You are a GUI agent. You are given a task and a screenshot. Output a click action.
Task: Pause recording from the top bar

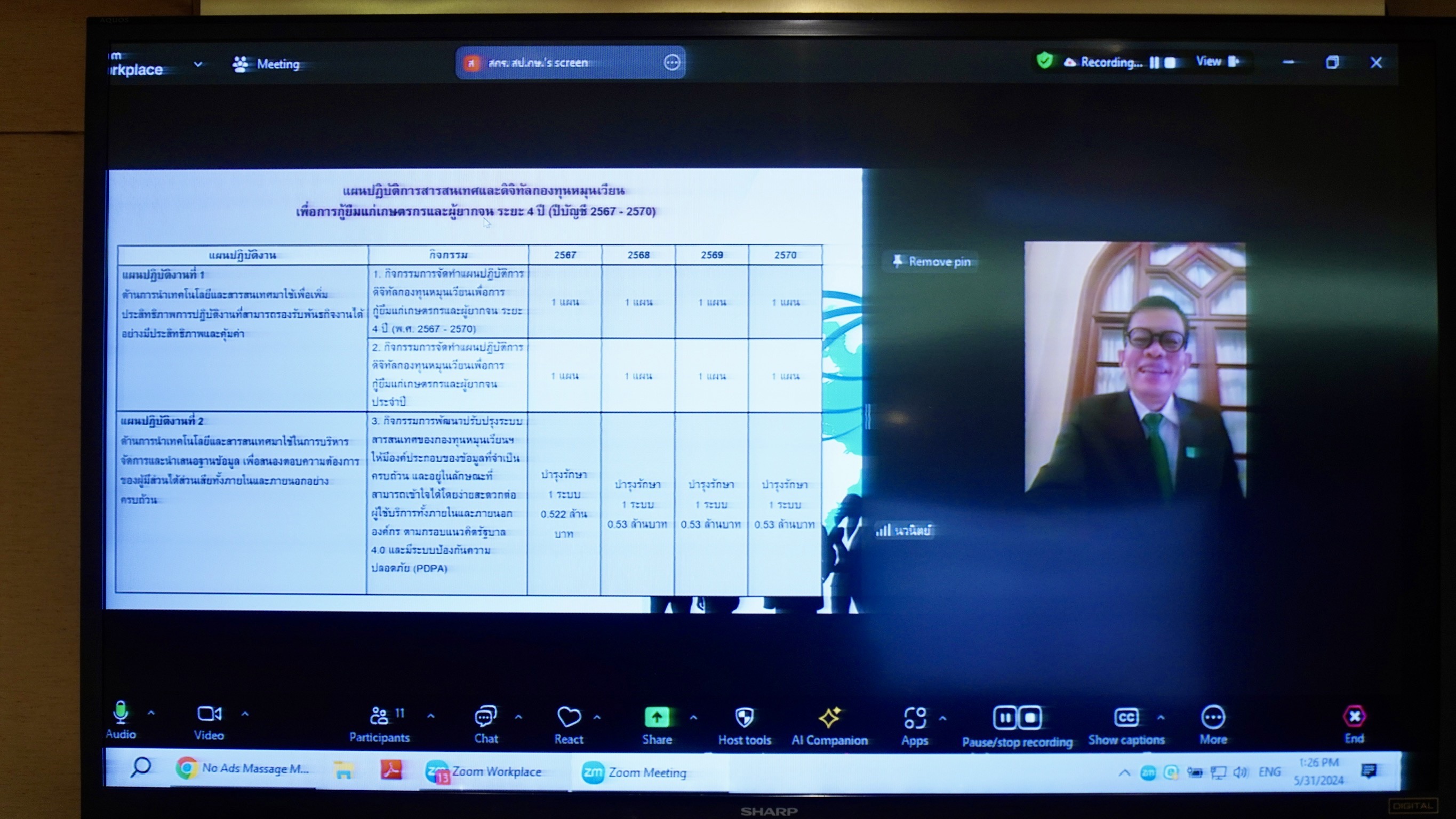click(1154, 62)
